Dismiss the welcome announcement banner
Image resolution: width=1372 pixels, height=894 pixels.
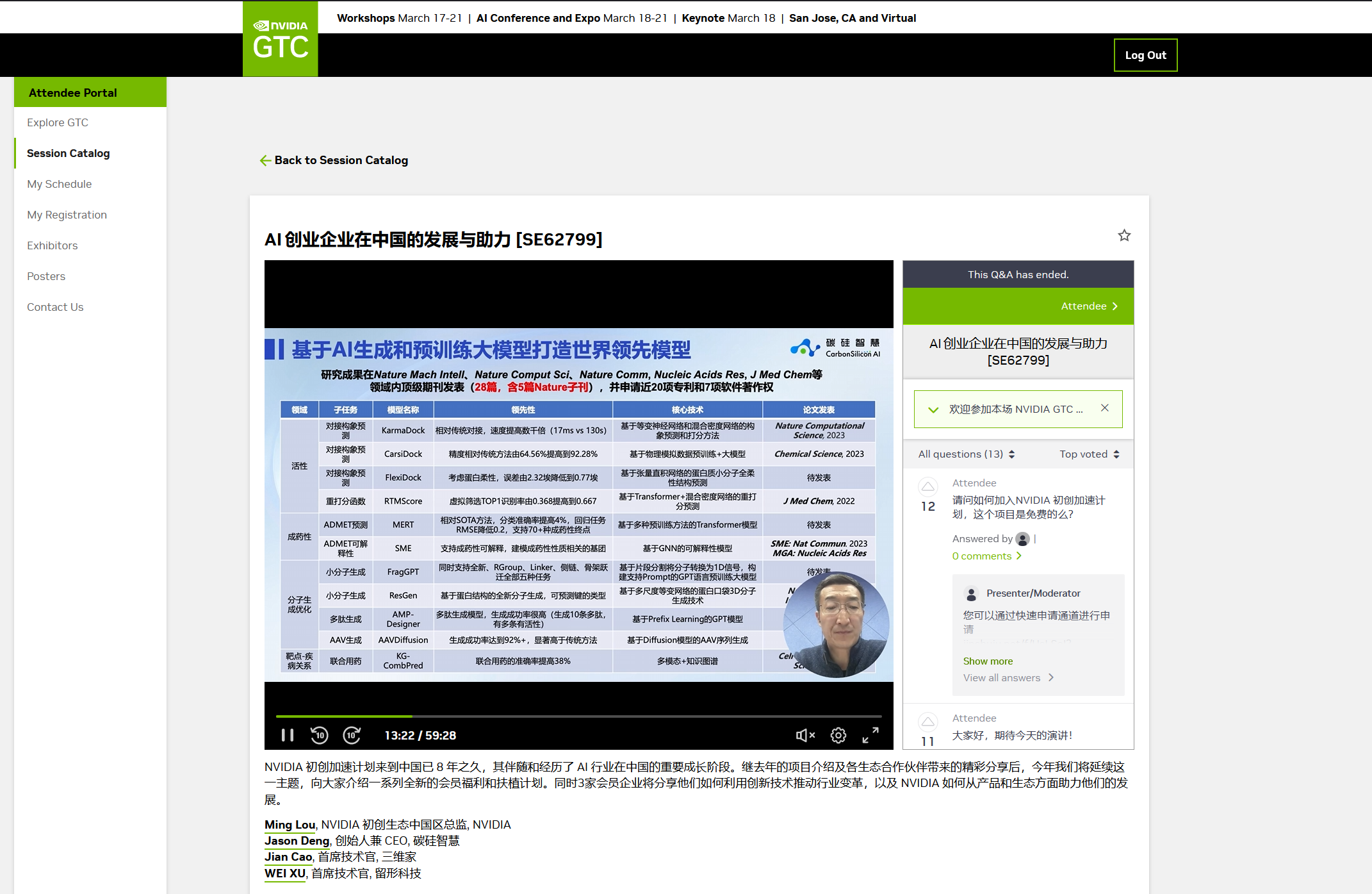coord(1104,408)
